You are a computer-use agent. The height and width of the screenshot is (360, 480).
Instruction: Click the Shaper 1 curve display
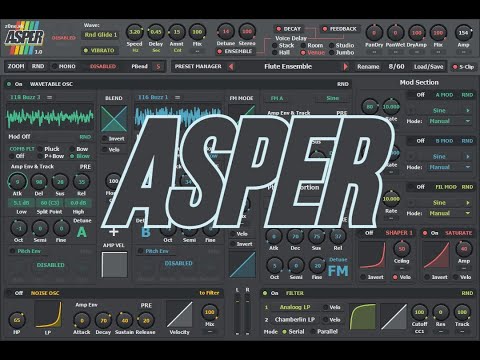pos(372,255)
